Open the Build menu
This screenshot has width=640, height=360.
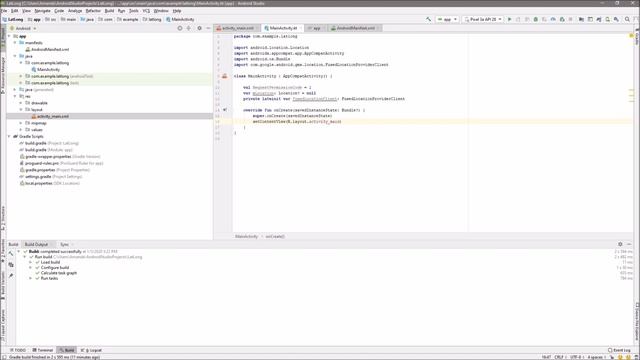coord(109,11)
